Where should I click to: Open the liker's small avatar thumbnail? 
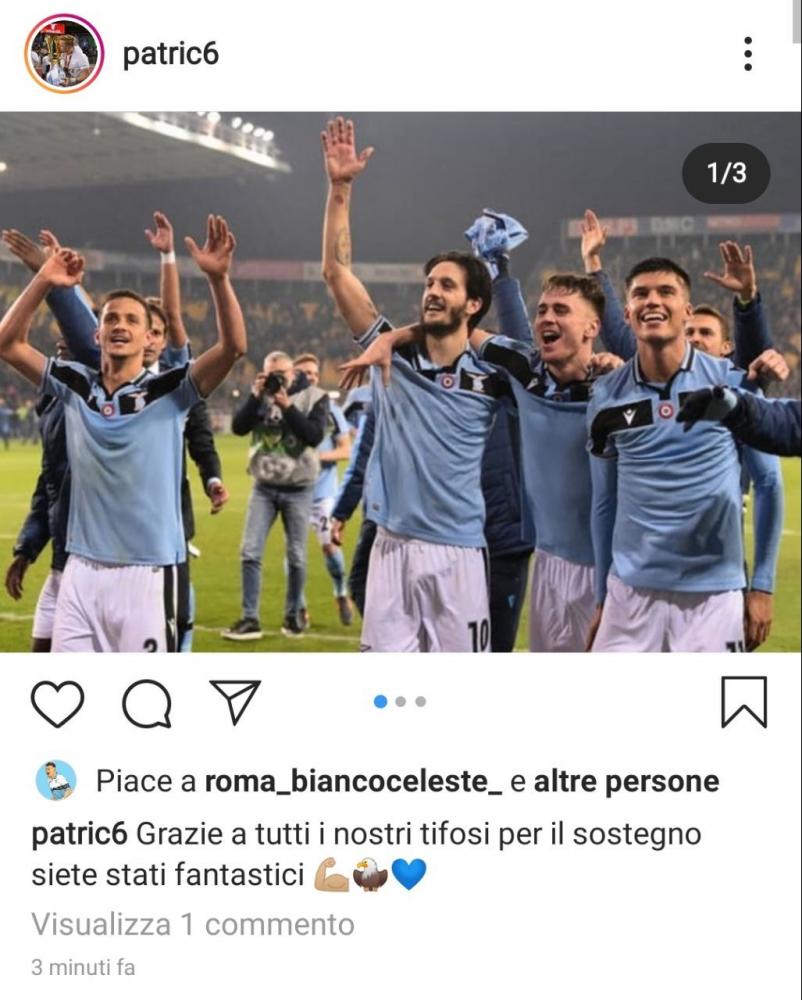point(56,781)
